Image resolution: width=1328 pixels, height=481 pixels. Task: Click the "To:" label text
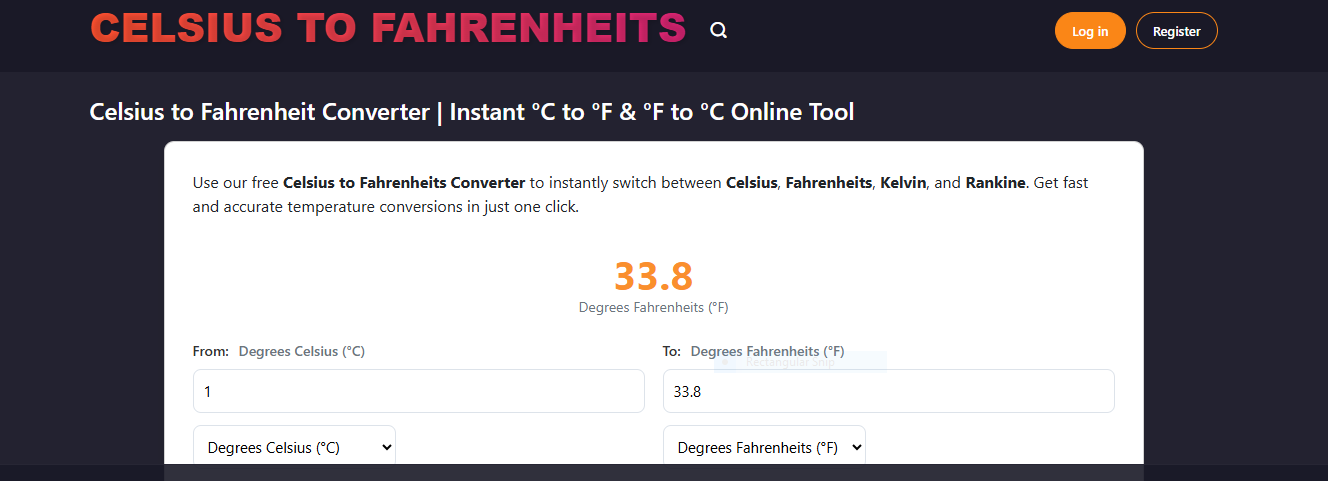(x=671, y=351)
